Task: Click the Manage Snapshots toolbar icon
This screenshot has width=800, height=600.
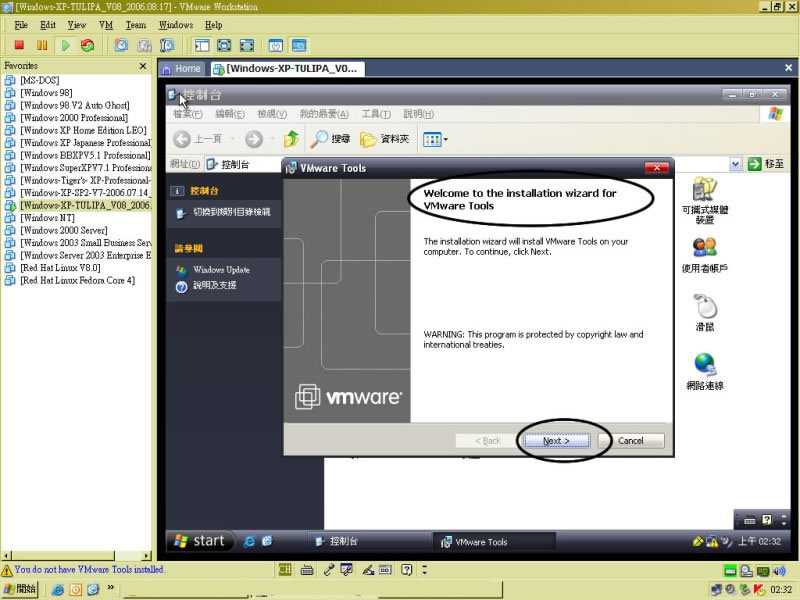Action: point(167,45)
